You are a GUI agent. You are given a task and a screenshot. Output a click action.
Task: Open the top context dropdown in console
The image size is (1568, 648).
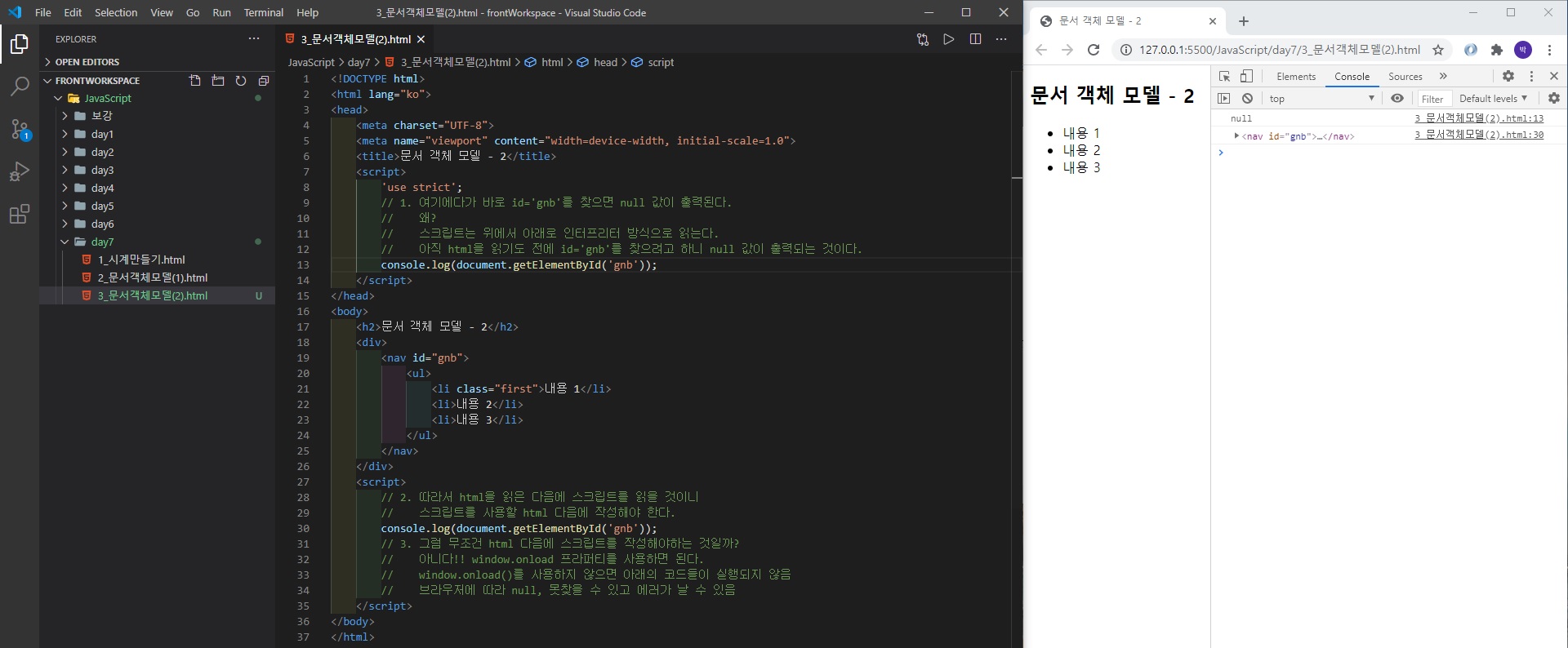pos(1322,98)
